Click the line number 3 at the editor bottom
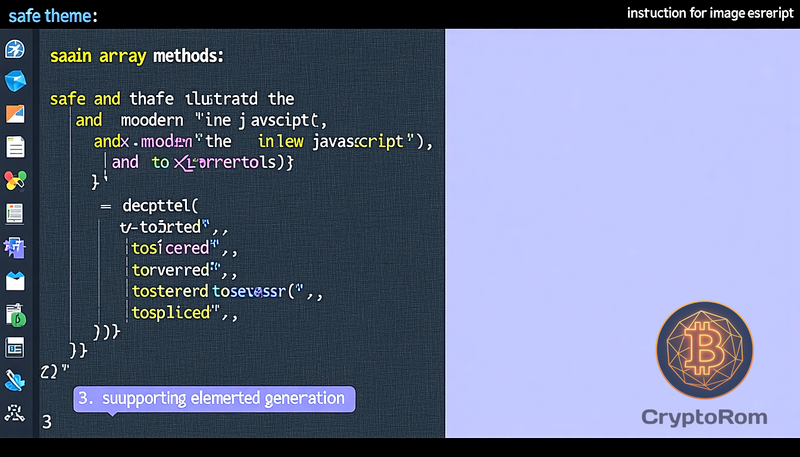The image size is (800, 457). click(46, 422)
